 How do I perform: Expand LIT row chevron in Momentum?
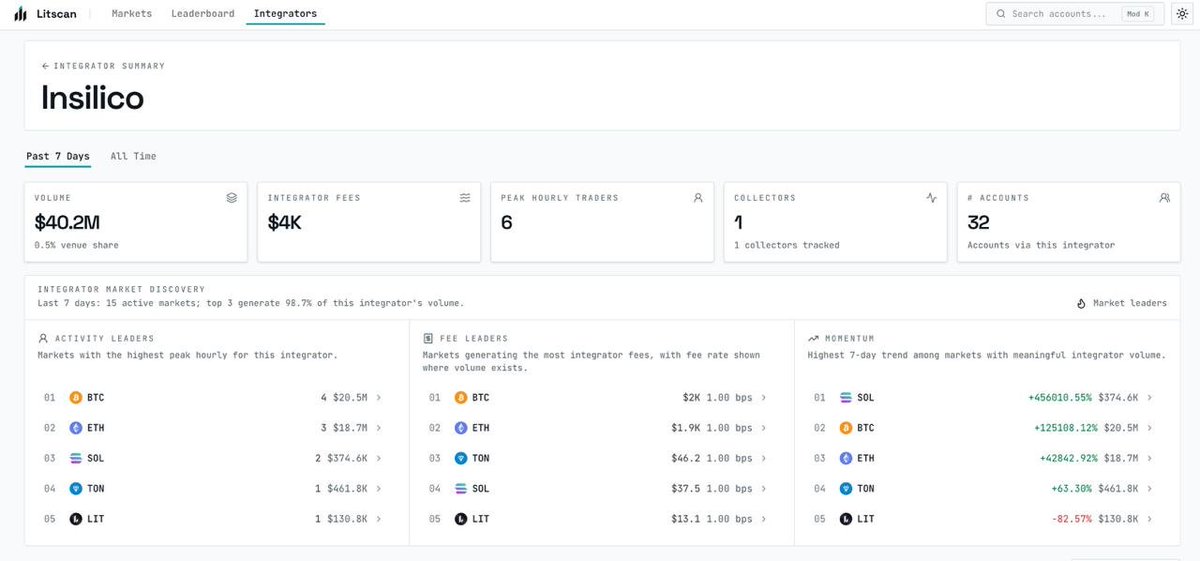tap(1149, 519)
